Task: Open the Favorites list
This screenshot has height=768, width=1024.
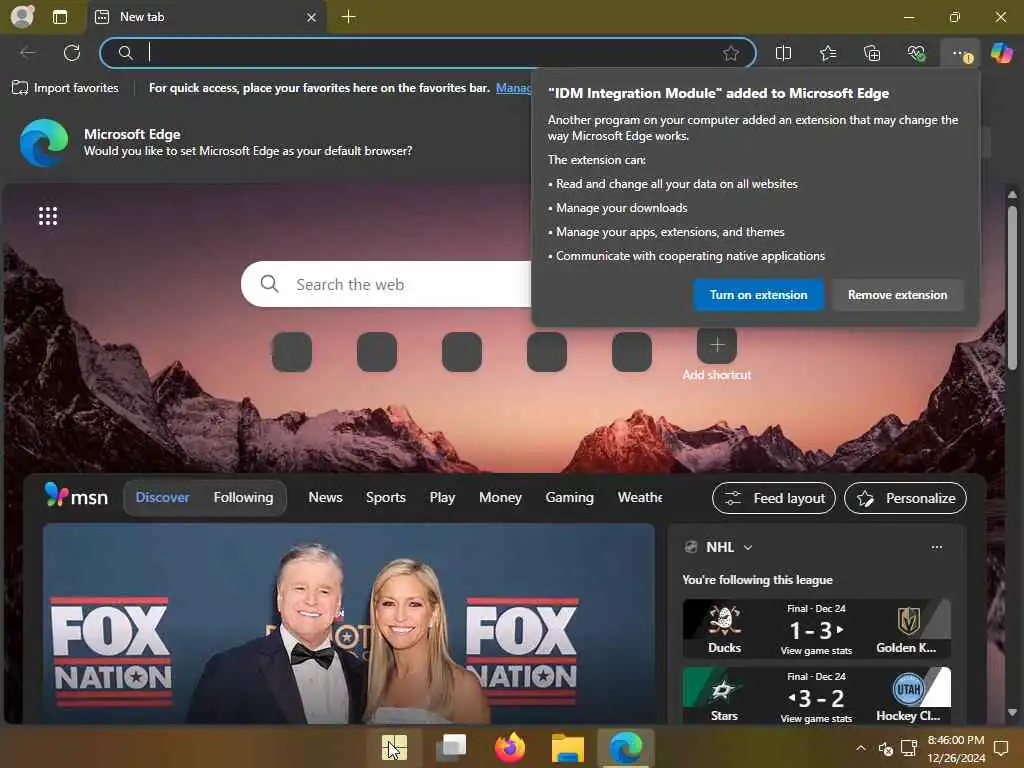Action: pos(827,53)
